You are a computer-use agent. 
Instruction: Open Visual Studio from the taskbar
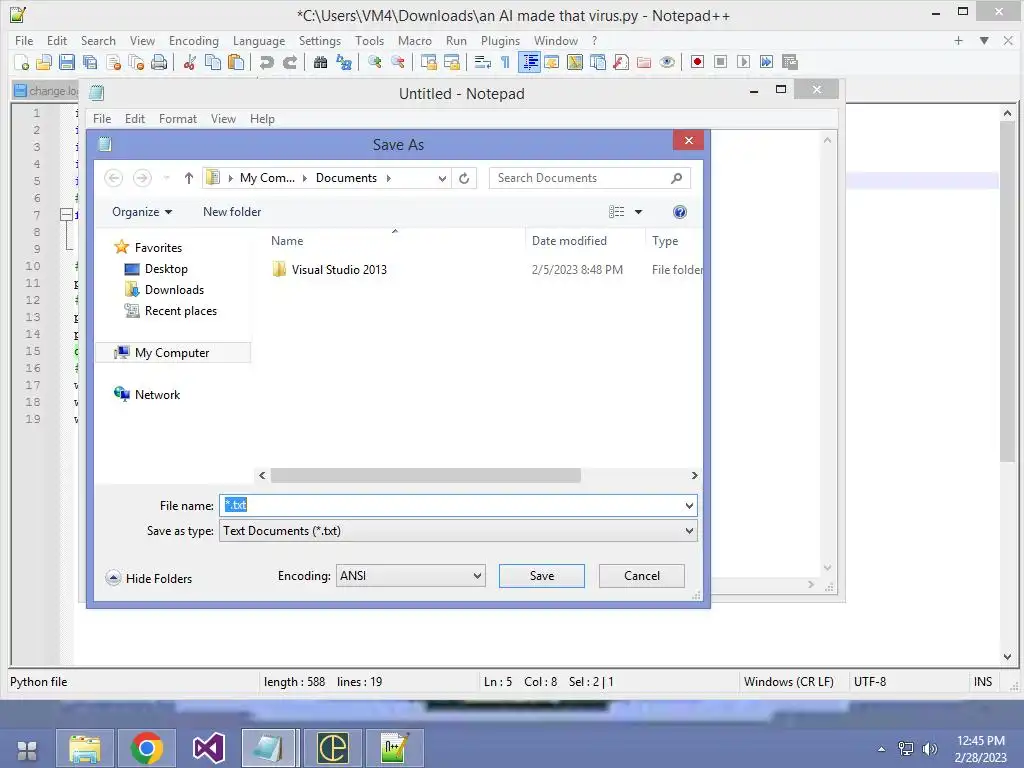coord(208,748)
